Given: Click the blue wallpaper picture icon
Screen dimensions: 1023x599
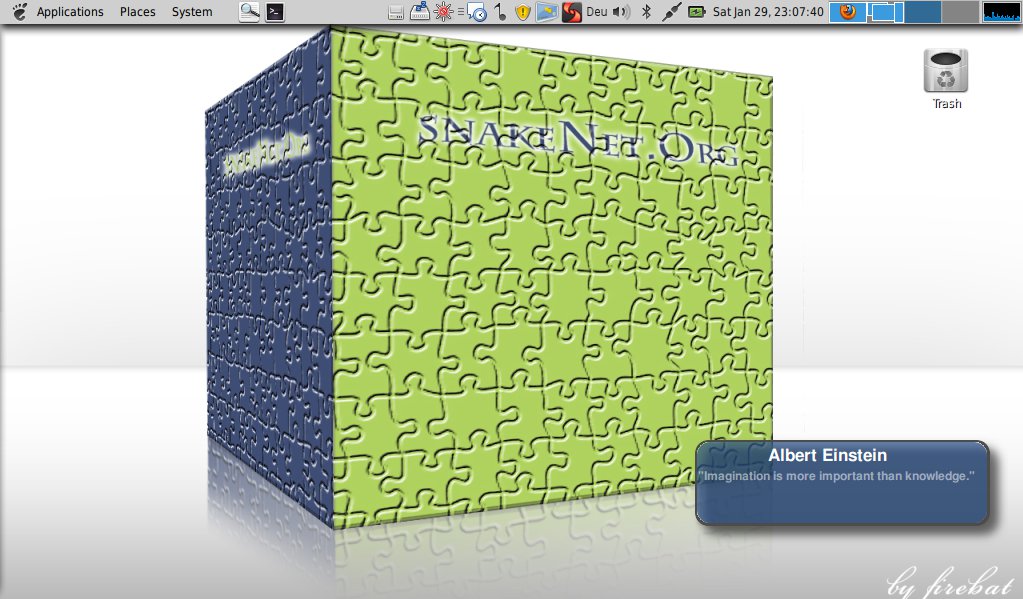Looking at the screenshot, I should 547,12.
